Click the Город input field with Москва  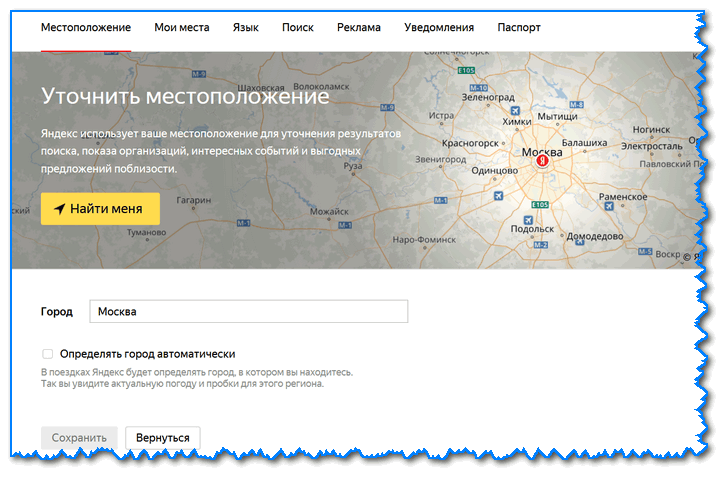pos(249,312)
